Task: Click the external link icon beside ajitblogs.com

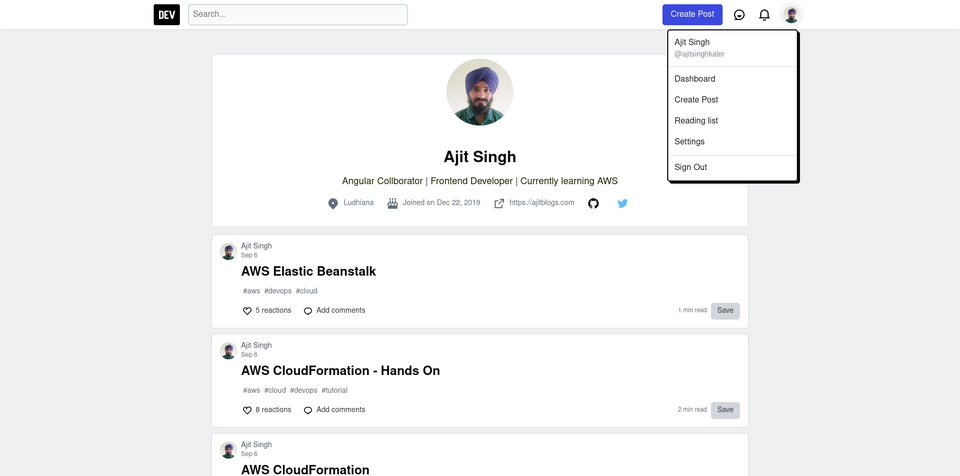Action: point(499,203)
